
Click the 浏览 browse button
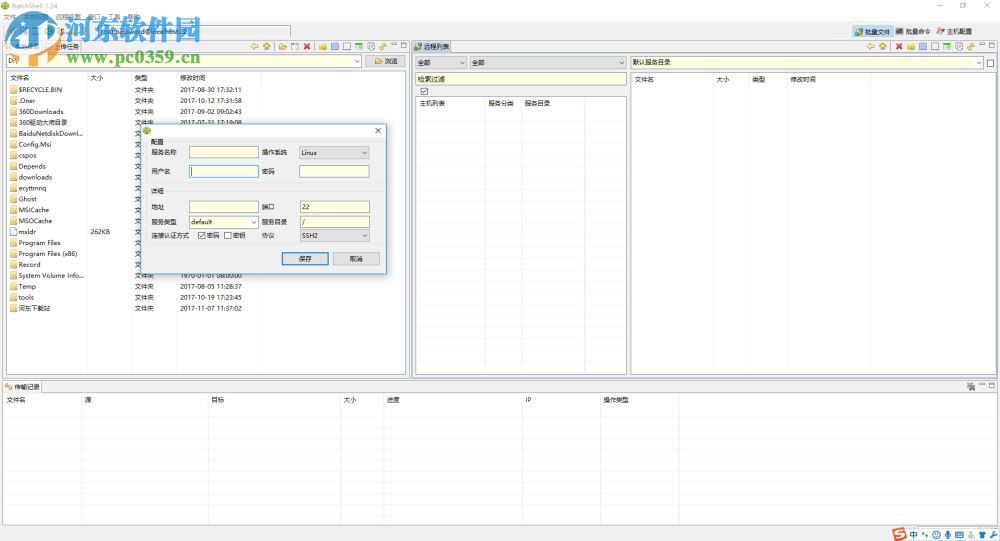pos(385,61)
